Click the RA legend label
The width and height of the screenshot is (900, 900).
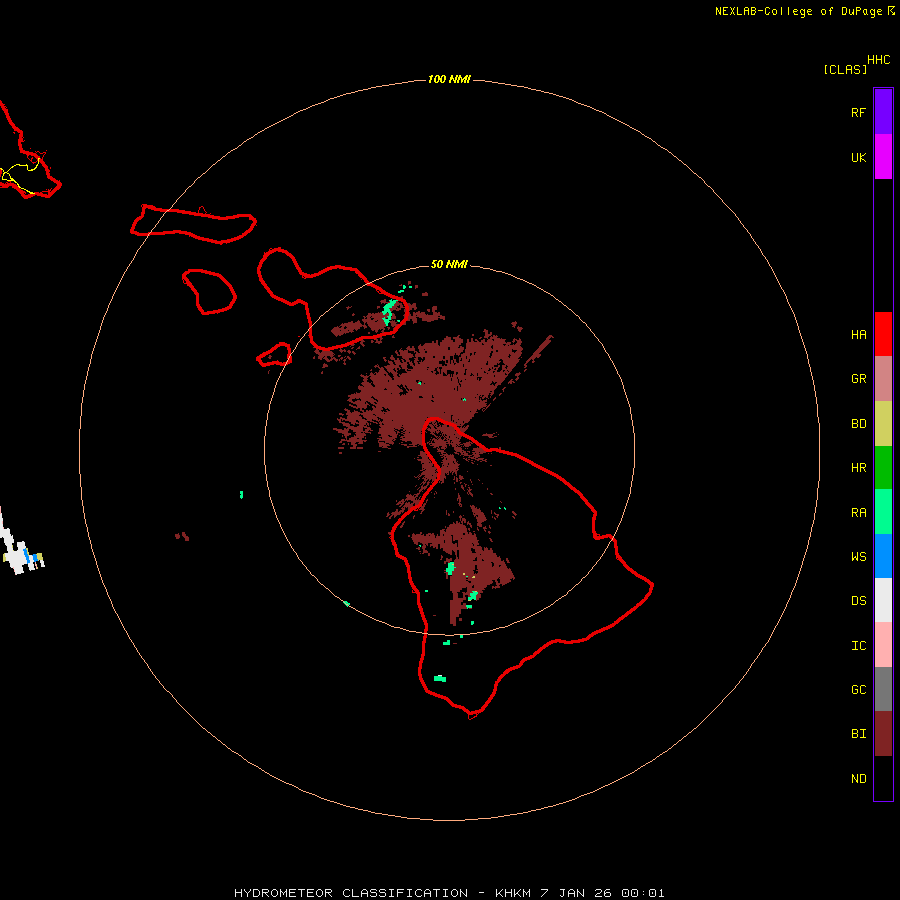point(858,513)
